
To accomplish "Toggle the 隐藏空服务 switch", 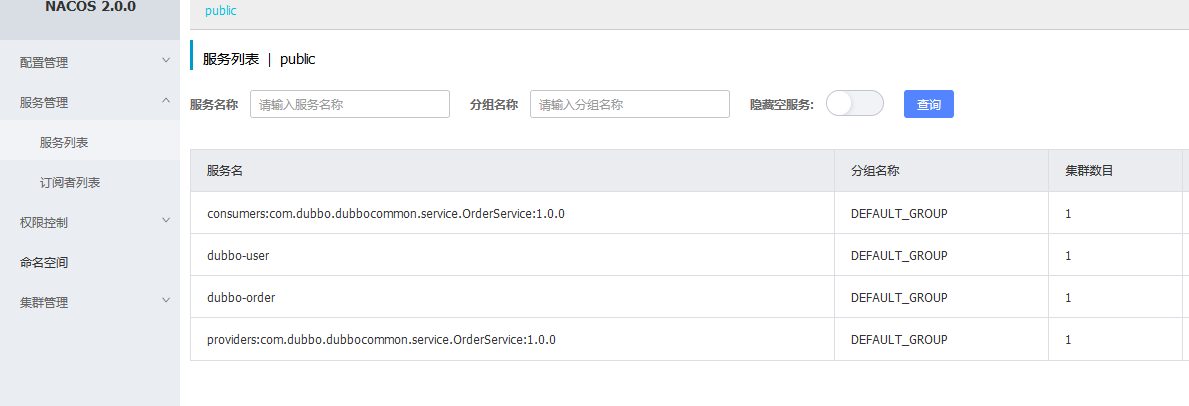I will [855, 104].
